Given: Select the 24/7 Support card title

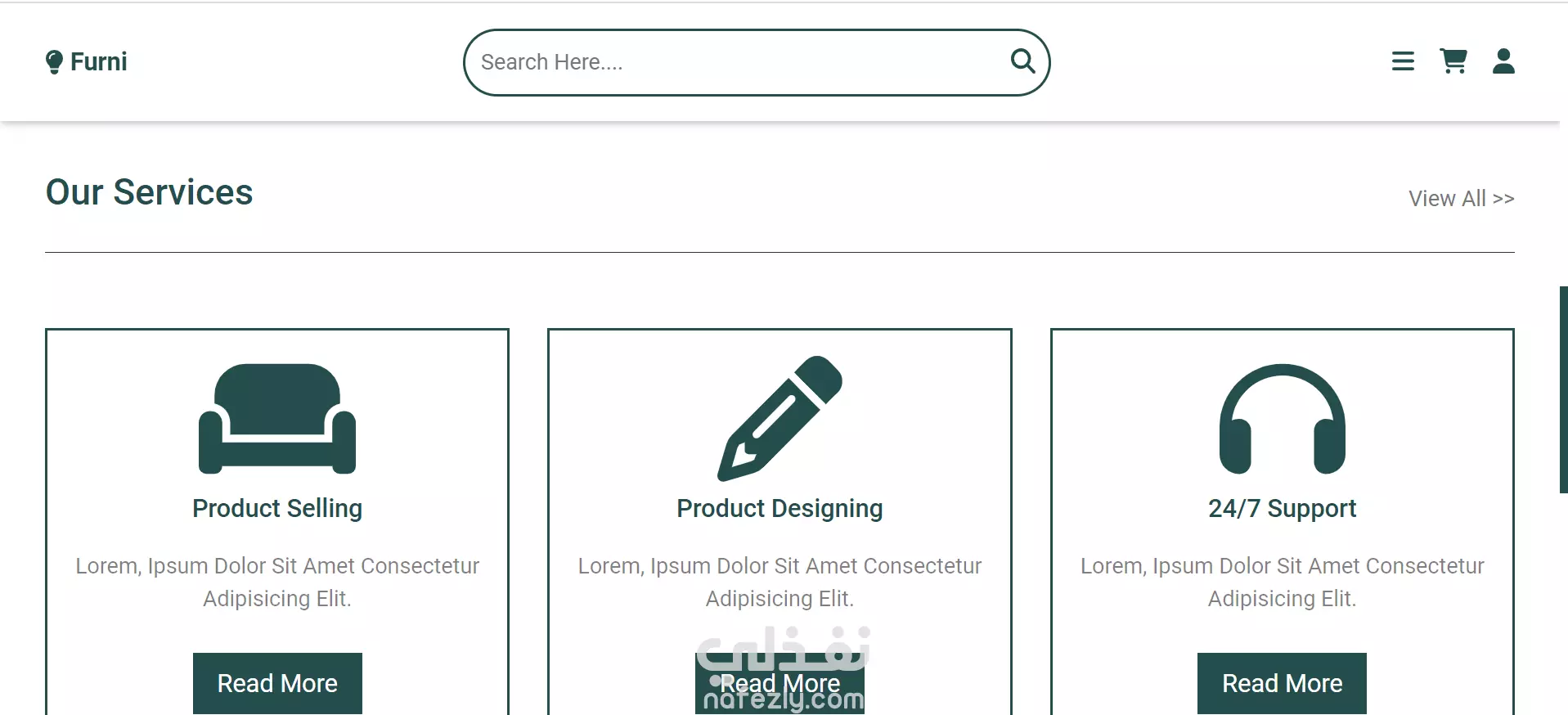Looking at the screenshot, I should [1282, 508].
